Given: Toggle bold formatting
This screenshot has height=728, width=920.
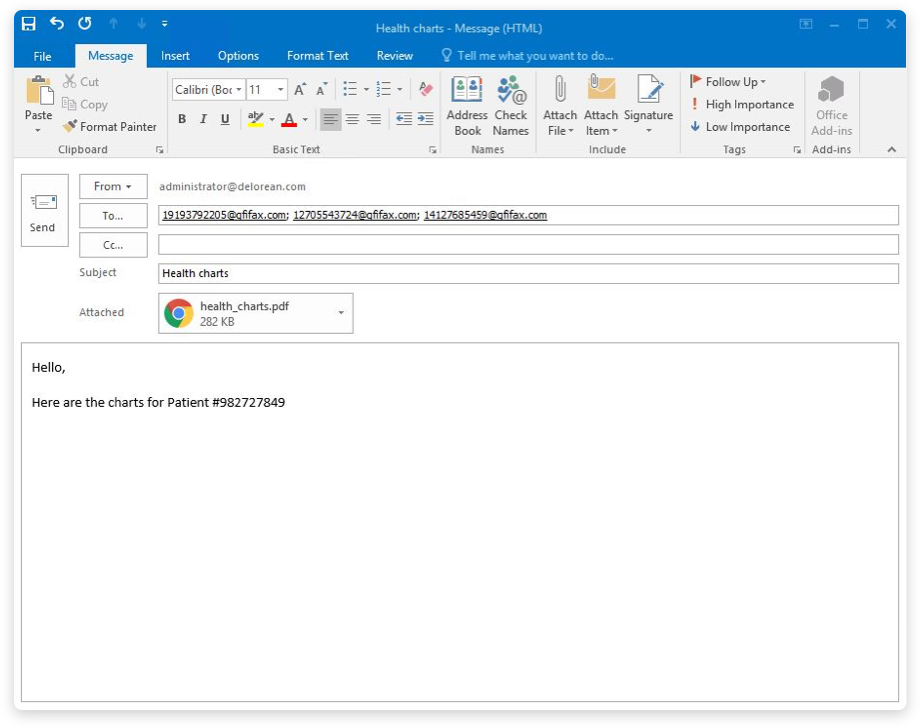Looking at the screenshot, I should coord(182,119).
